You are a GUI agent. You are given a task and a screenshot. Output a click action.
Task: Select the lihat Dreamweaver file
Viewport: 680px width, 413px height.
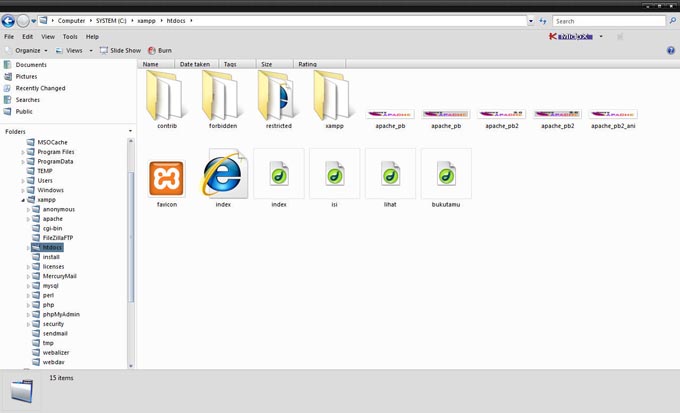tap(390, 178)
